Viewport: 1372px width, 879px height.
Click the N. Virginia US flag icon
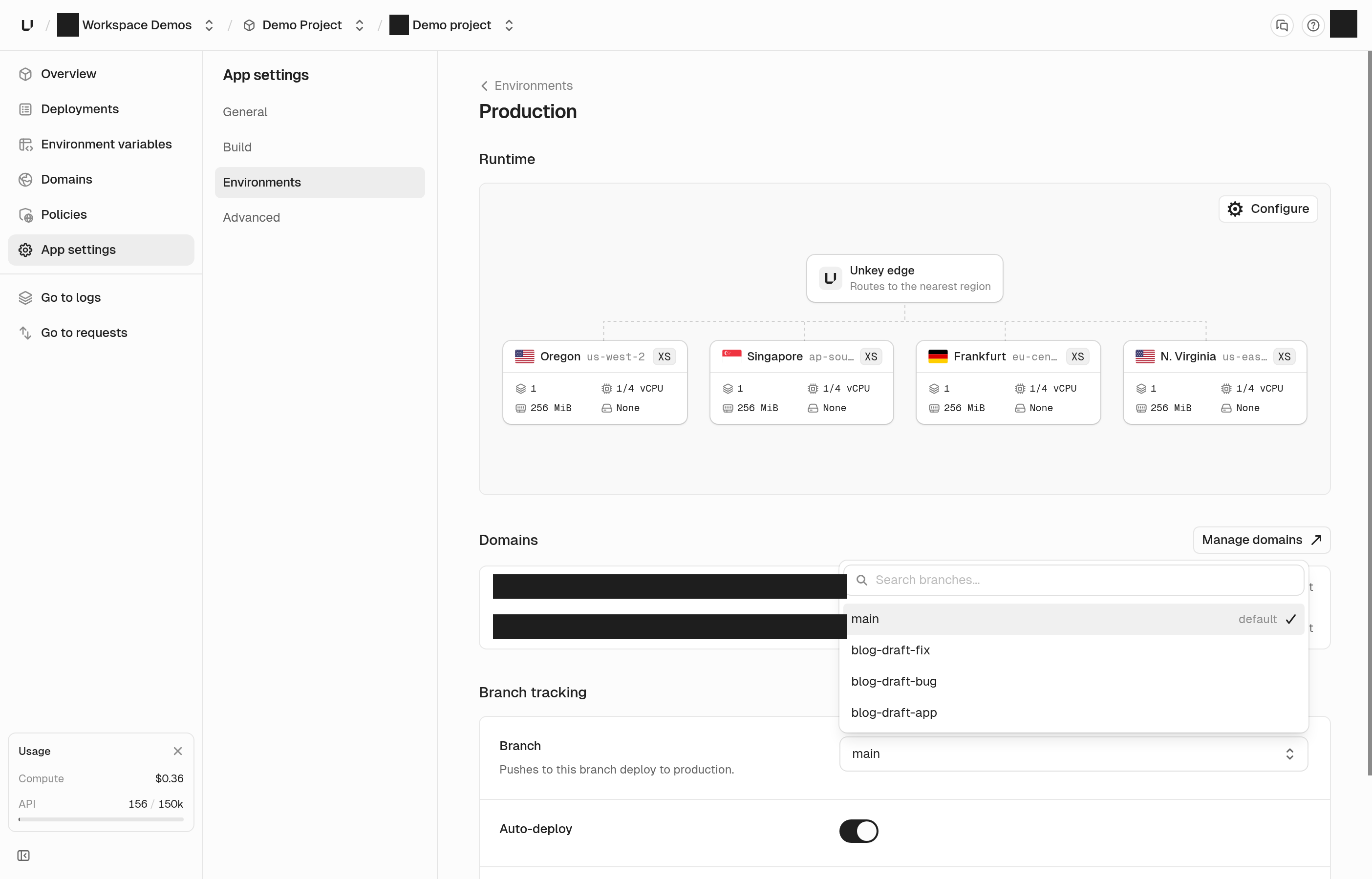(1145, 356)
